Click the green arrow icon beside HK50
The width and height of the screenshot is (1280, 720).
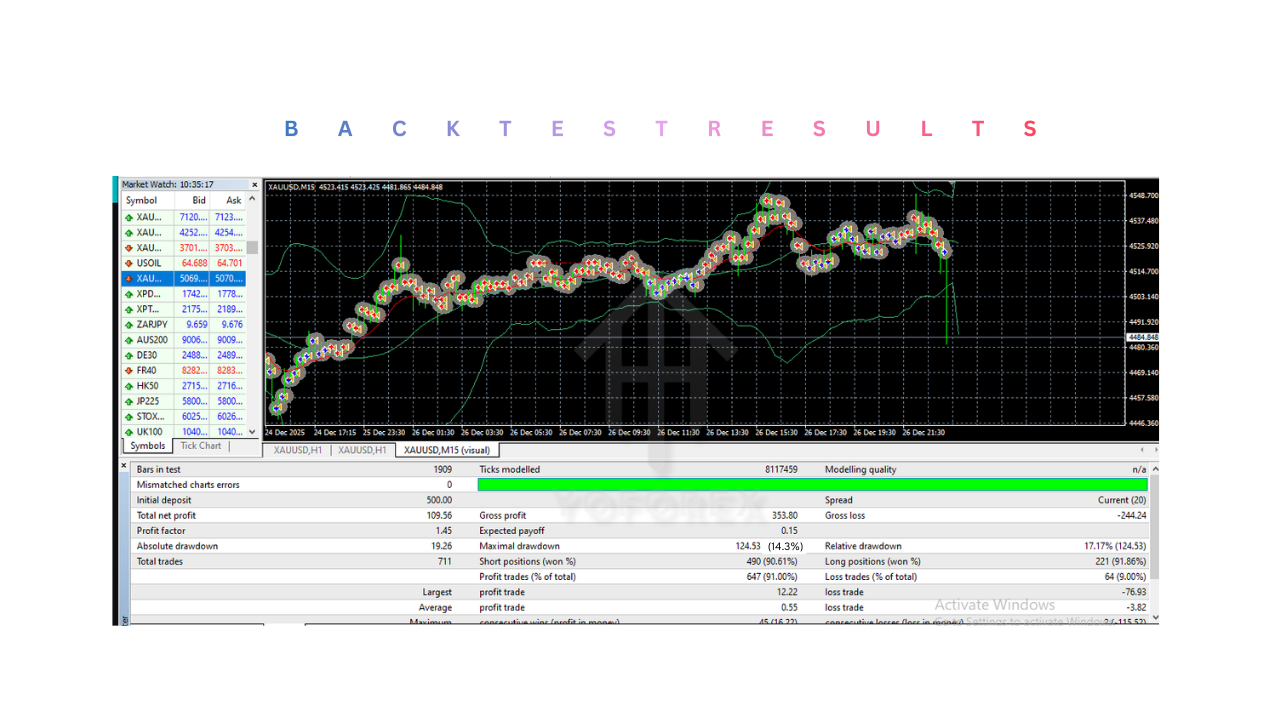coord(129,386)
